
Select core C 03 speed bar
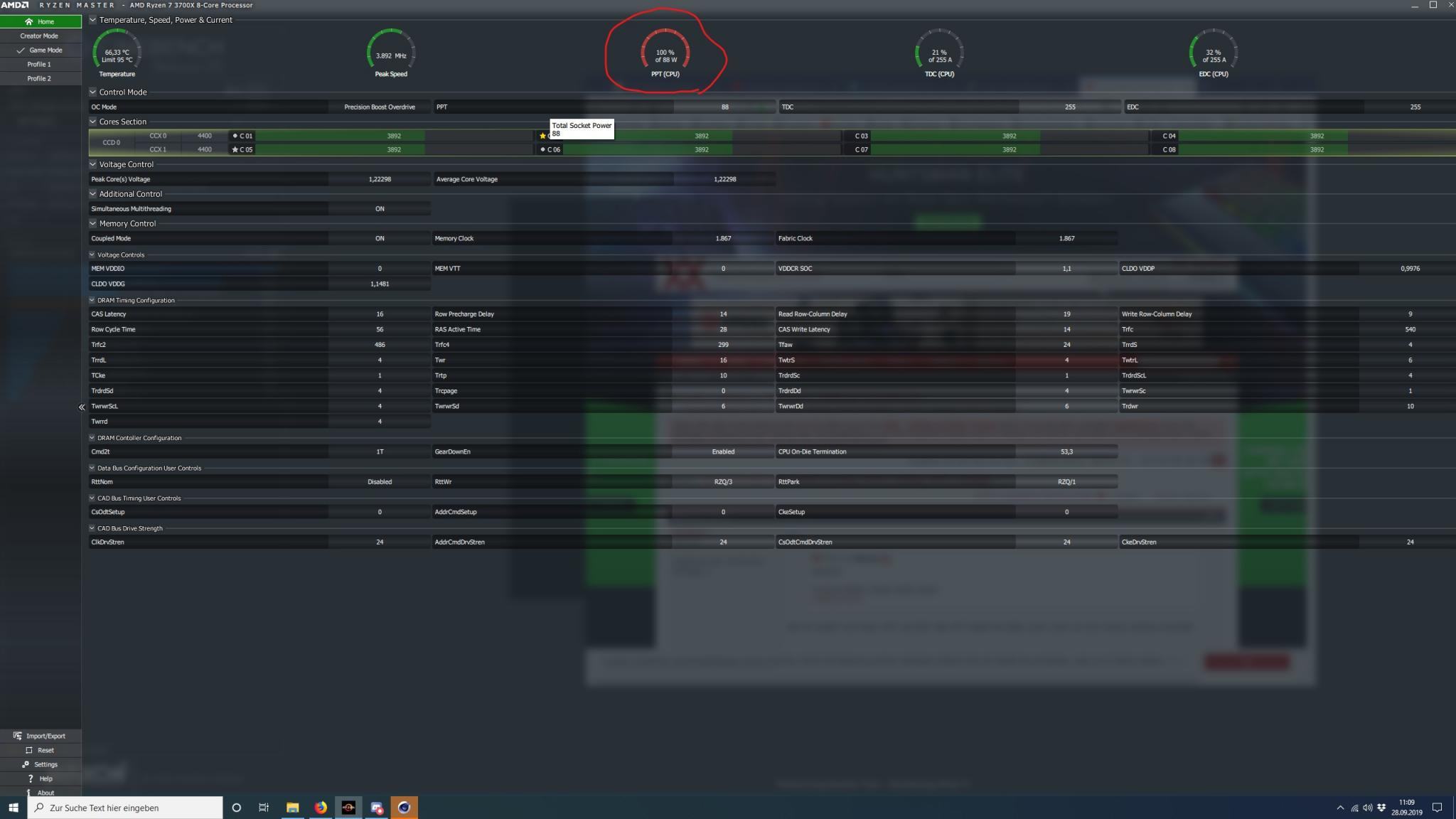(x=1009, y=136)
